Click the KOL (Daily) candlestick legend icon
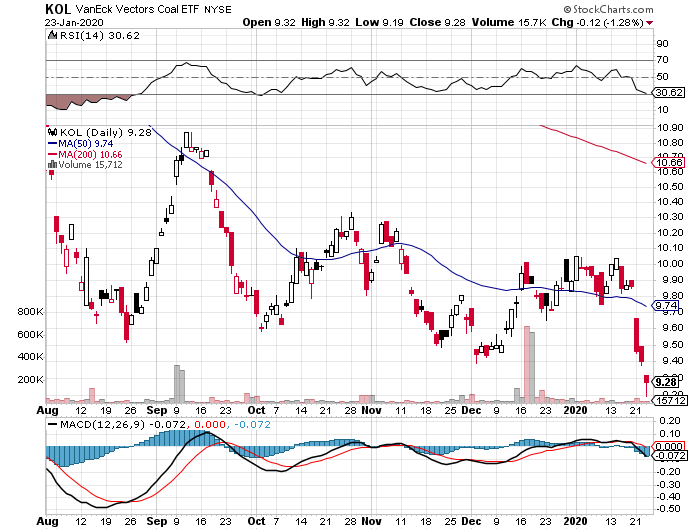Image resolution: width=700 pixels, height=530 pixels. [53, 132]
